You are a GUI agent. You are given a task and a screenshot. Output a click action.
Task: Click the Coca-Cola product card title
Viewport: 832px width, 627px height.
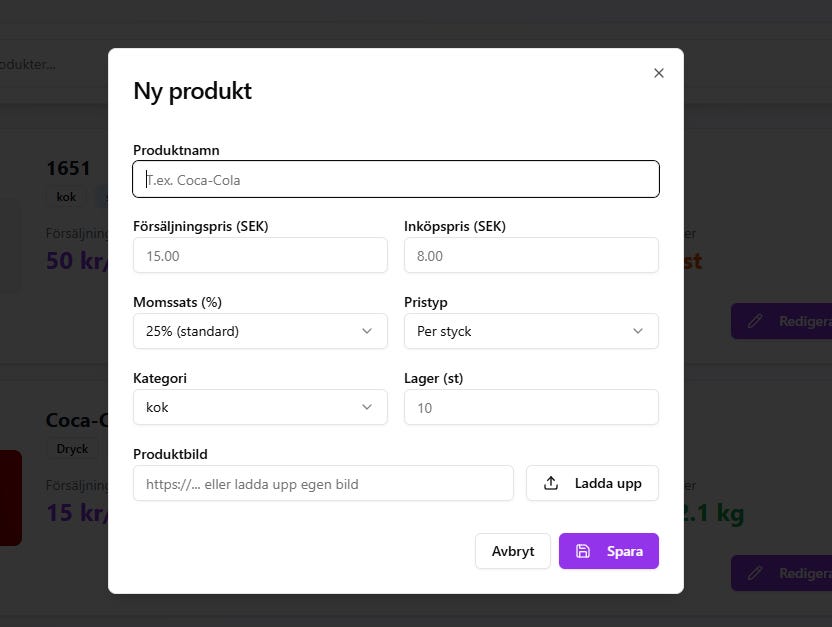point(76,420)
